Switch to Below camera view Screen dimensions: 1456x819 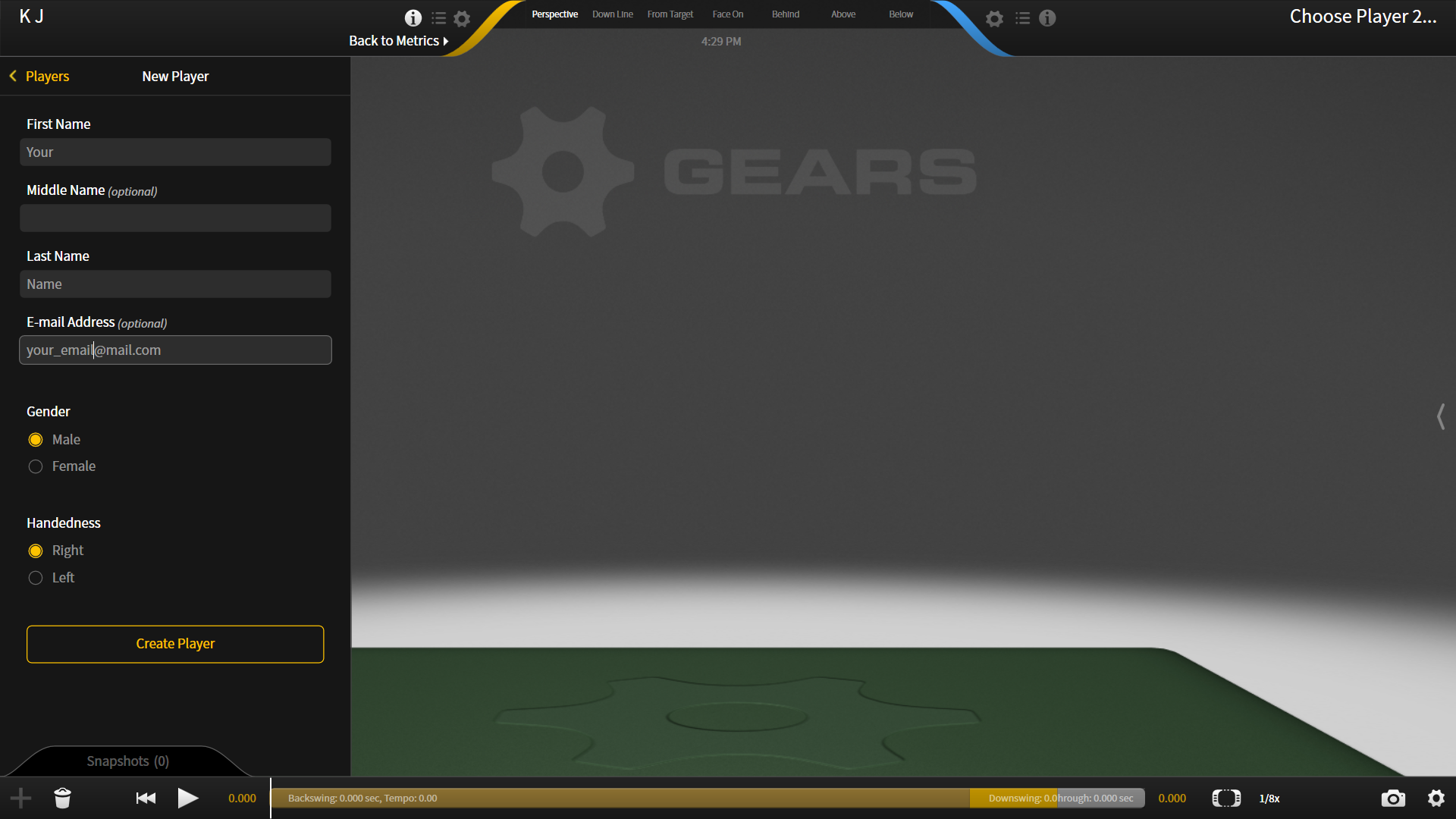901,14
